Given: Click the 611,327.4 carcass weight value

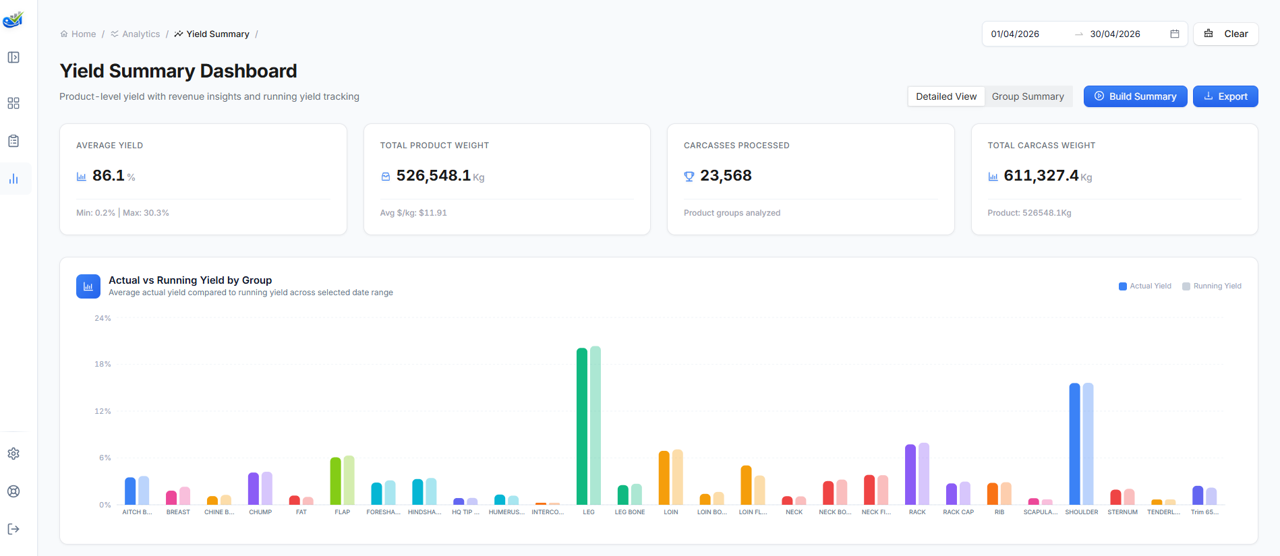Looking at the screenshot, I should [1041, 176].
